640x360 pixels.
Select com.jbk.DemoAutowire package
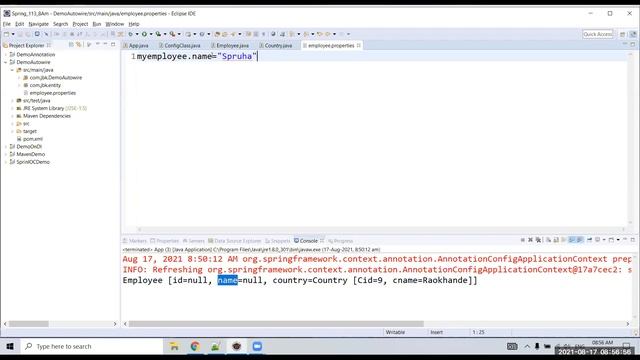[x=53, y=78]
